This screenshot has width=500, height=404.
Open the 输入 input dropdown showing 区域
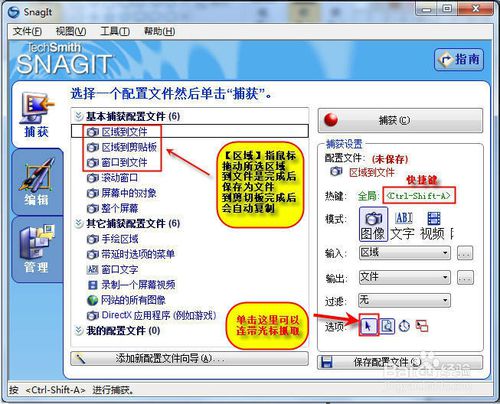tap(405, 253)
